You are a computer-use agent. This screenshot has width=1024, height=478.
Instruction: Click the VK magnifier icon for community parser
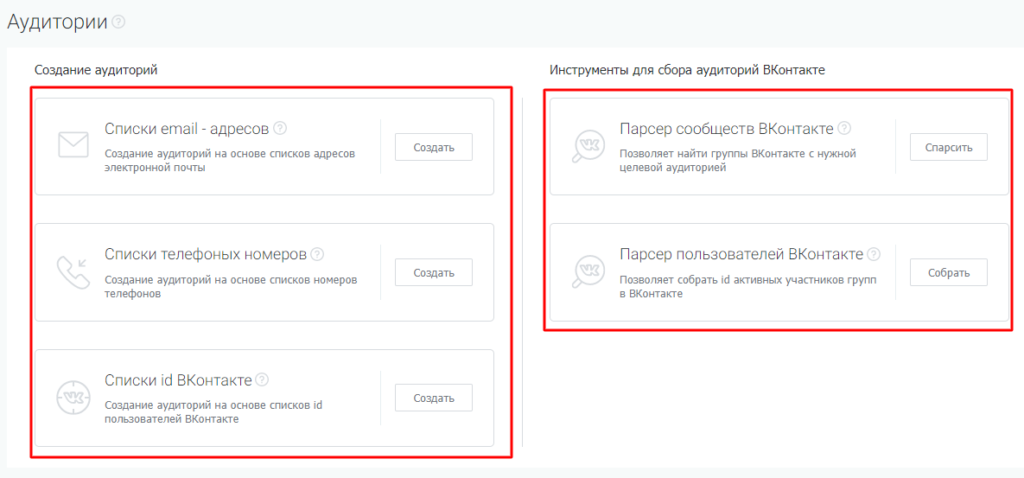click(588, 146)
